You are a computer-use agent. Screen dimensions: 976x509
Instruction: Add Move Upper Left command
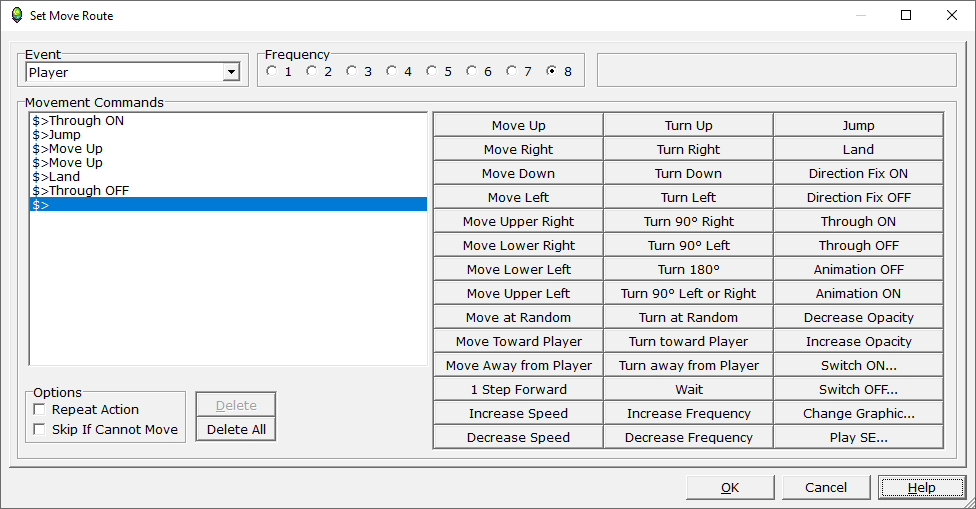(x=518, y=293)
